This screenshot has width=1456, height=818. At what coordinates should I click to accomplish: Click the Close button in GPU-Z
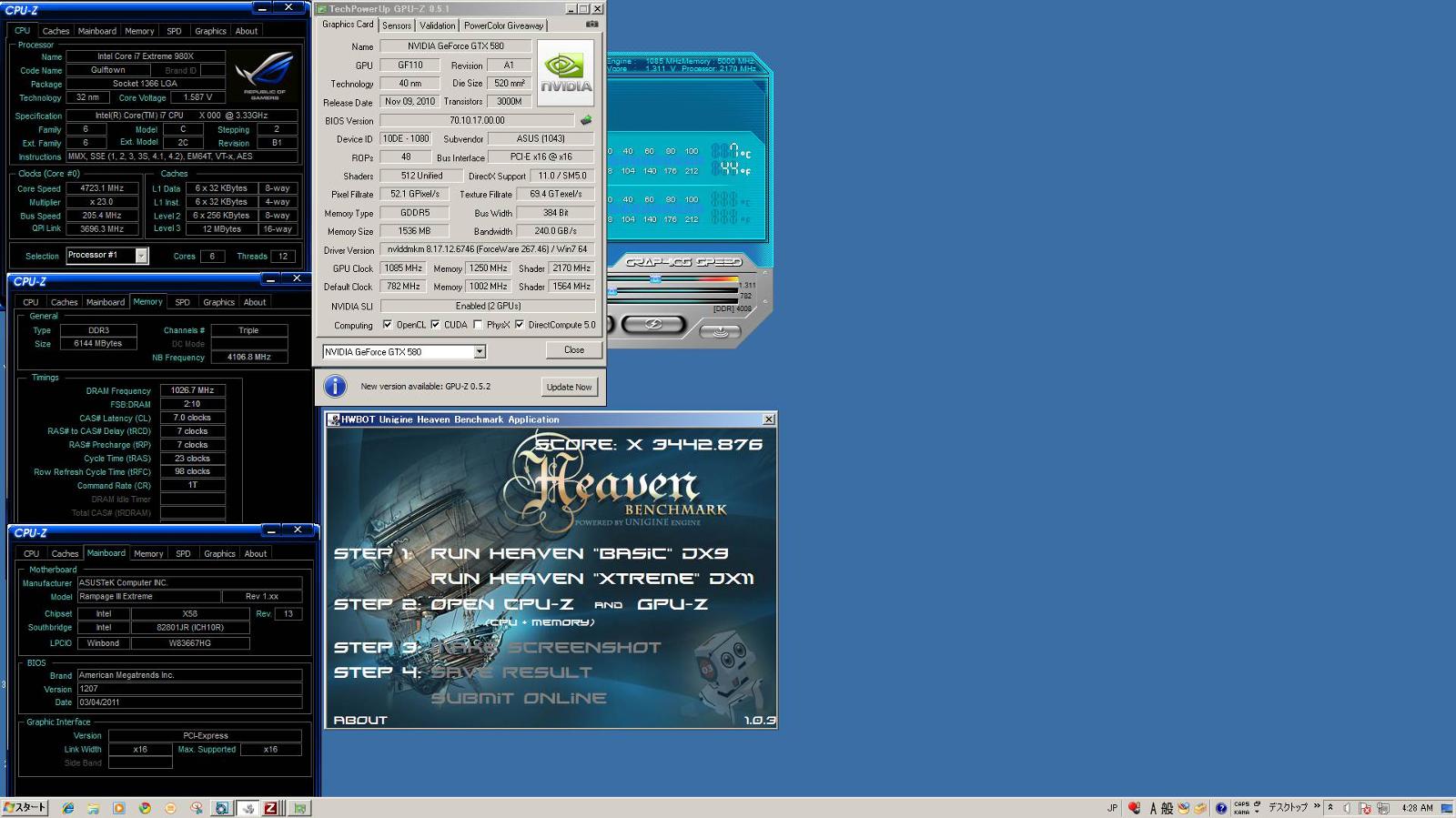573,350
